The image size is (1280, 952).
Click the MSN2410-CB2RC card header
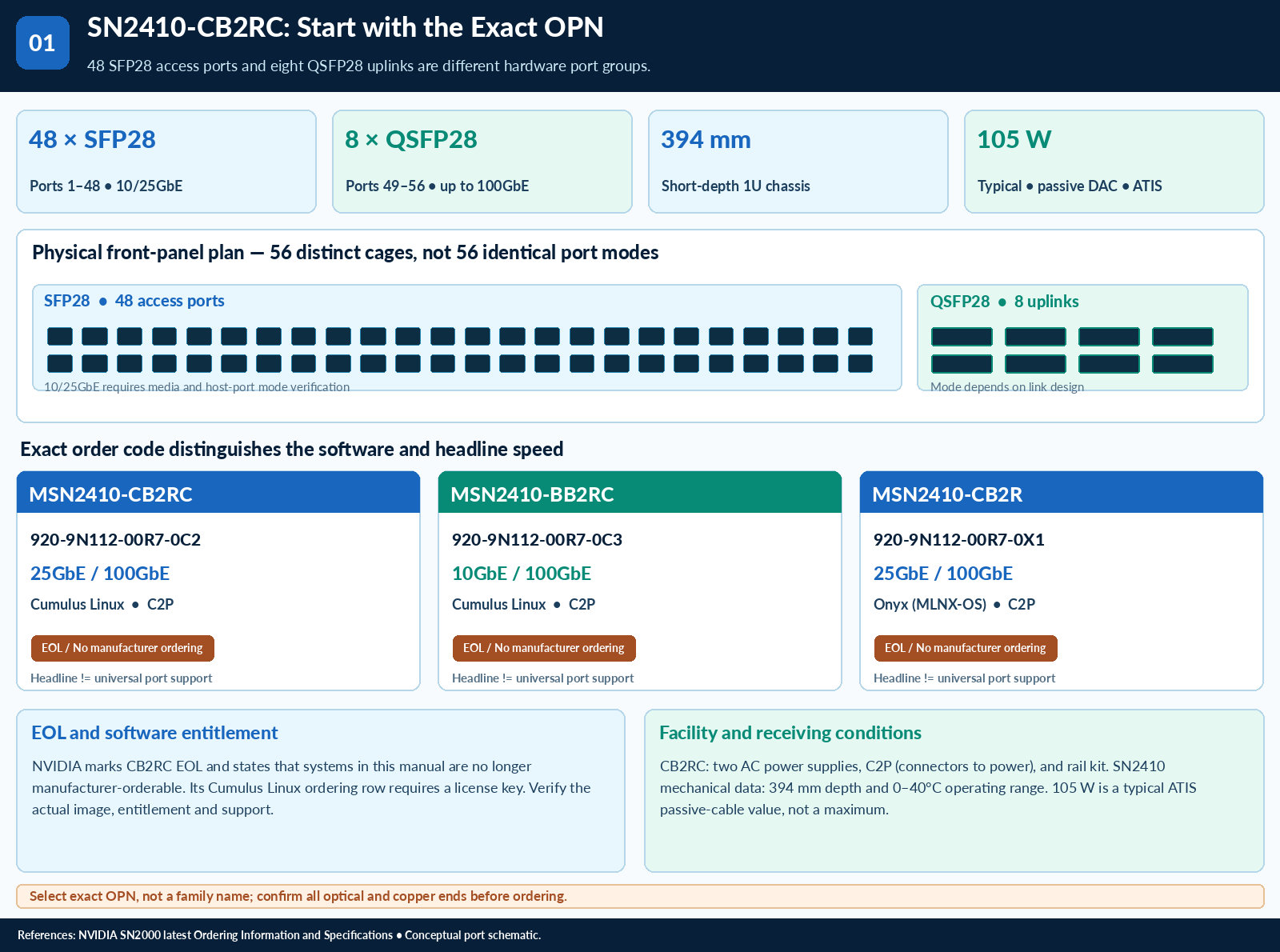(x=218, y=493)
